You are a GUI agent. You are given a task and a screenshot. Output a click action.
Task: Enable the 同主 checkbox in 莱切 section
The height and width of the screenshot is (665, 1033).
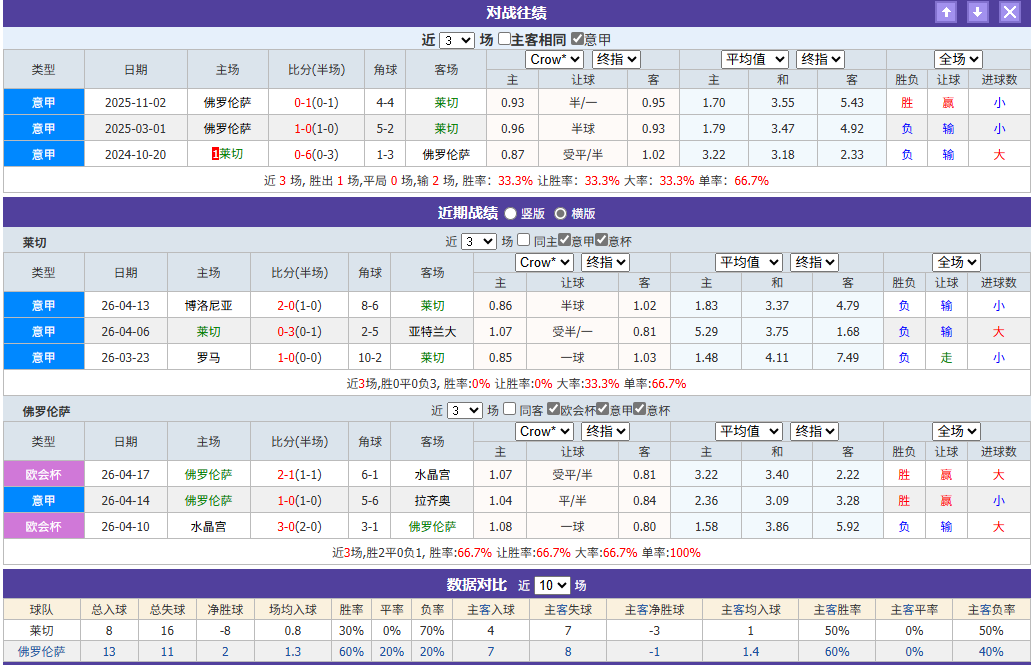coord(523,241)
